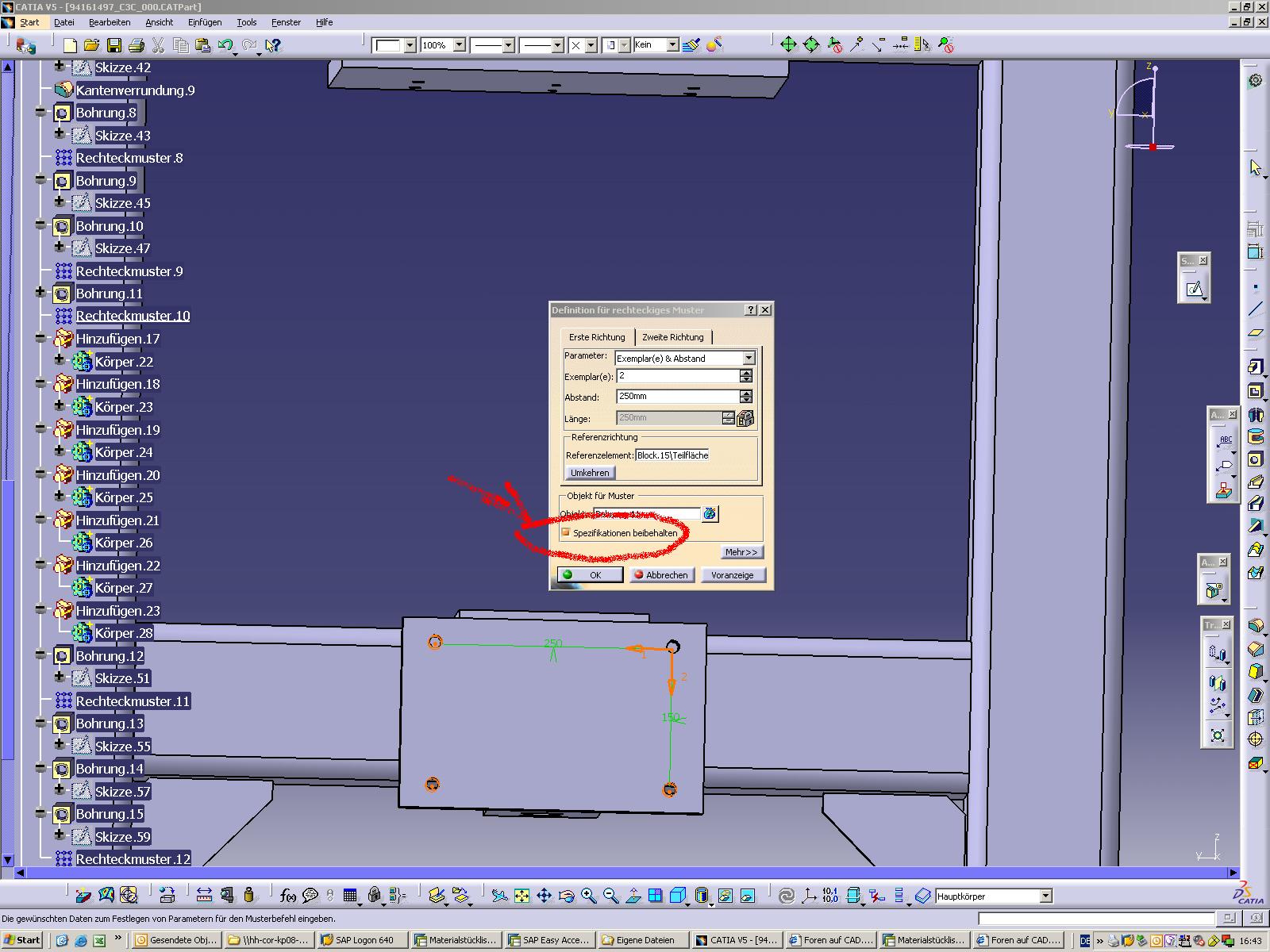Select the Pan view tool

click(544, 896)
